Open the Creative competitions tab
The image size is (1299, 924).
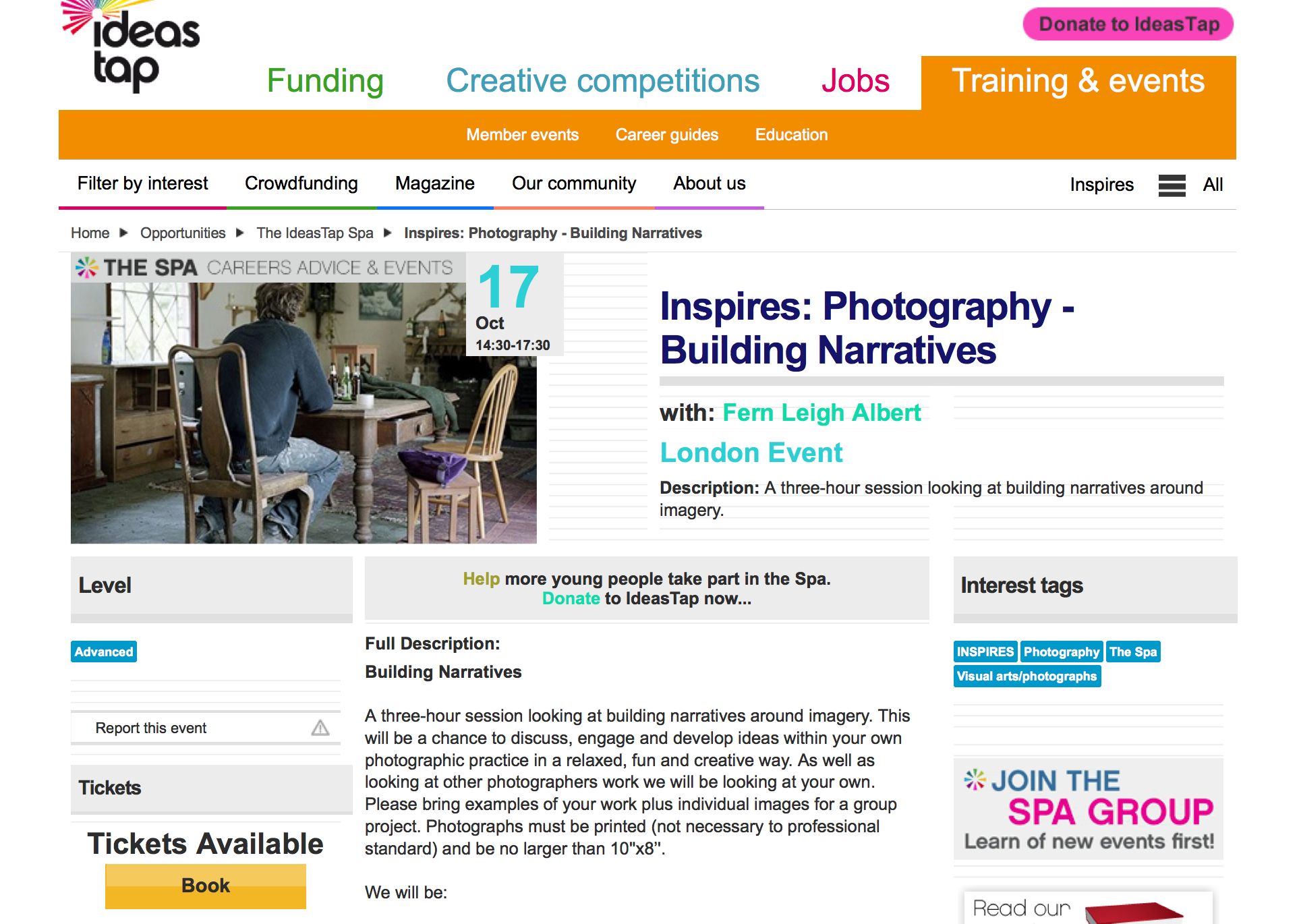pyautogui.click(x=603, y=81)
